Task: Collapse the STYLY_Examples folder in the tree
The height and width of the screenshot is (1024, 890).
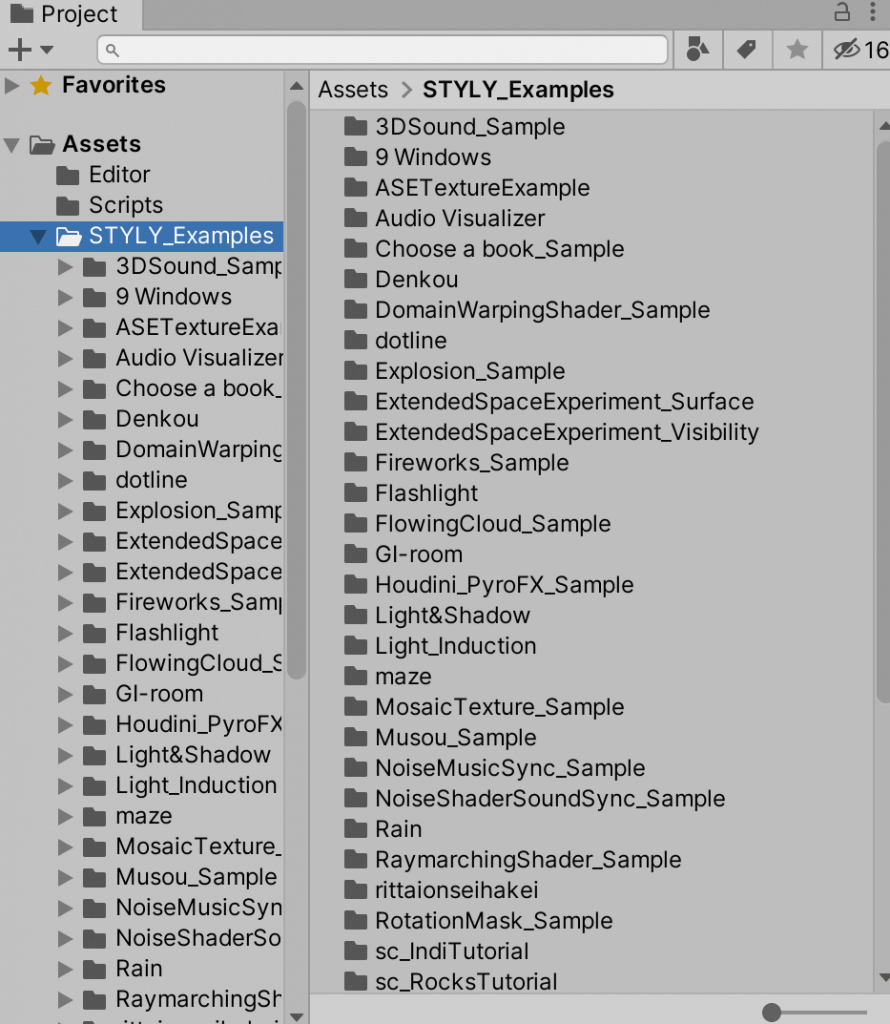Action: pyautogui.click(x=38, y=236)
